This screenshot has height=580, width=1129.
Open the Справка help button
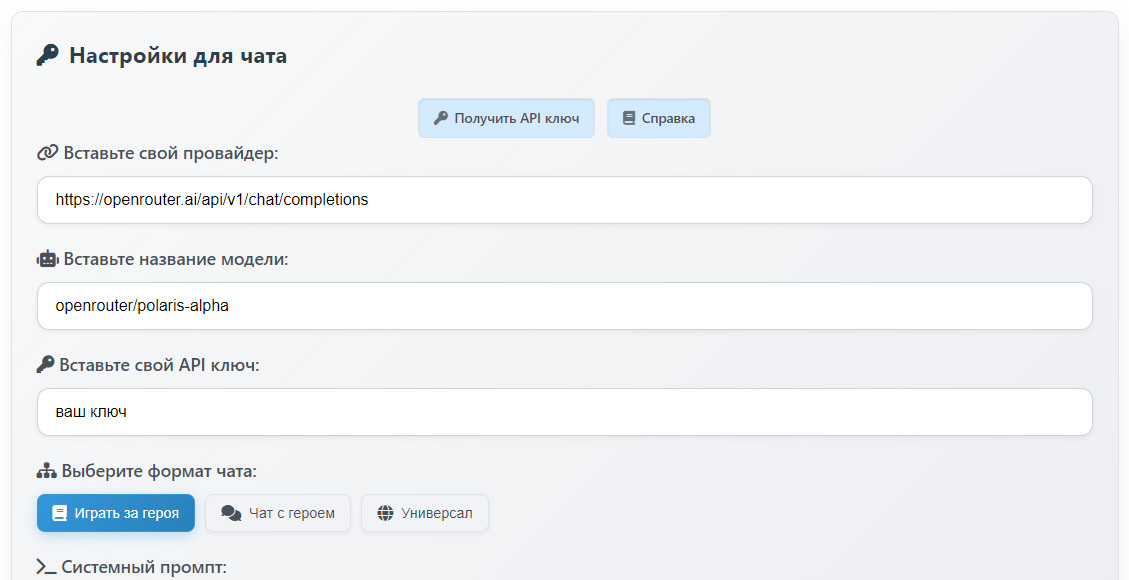658,118
